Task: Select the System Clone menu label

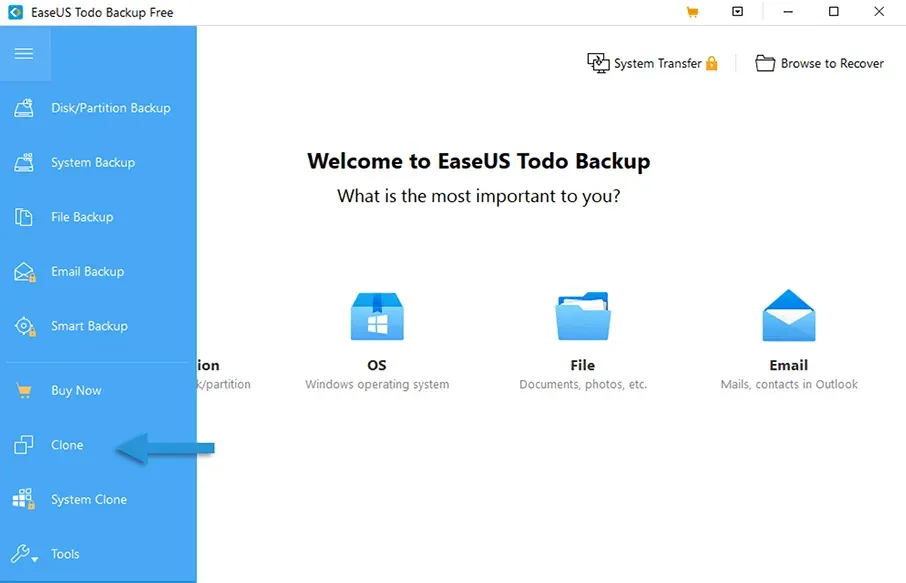Action: [89, 499]
